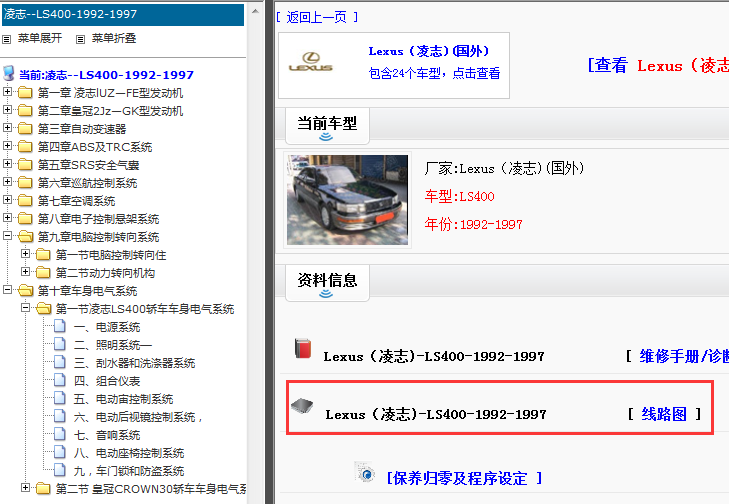This screenshot has height=504, width=729.
Task: Click the 菜单展开 menu icon
Action: 7,40
